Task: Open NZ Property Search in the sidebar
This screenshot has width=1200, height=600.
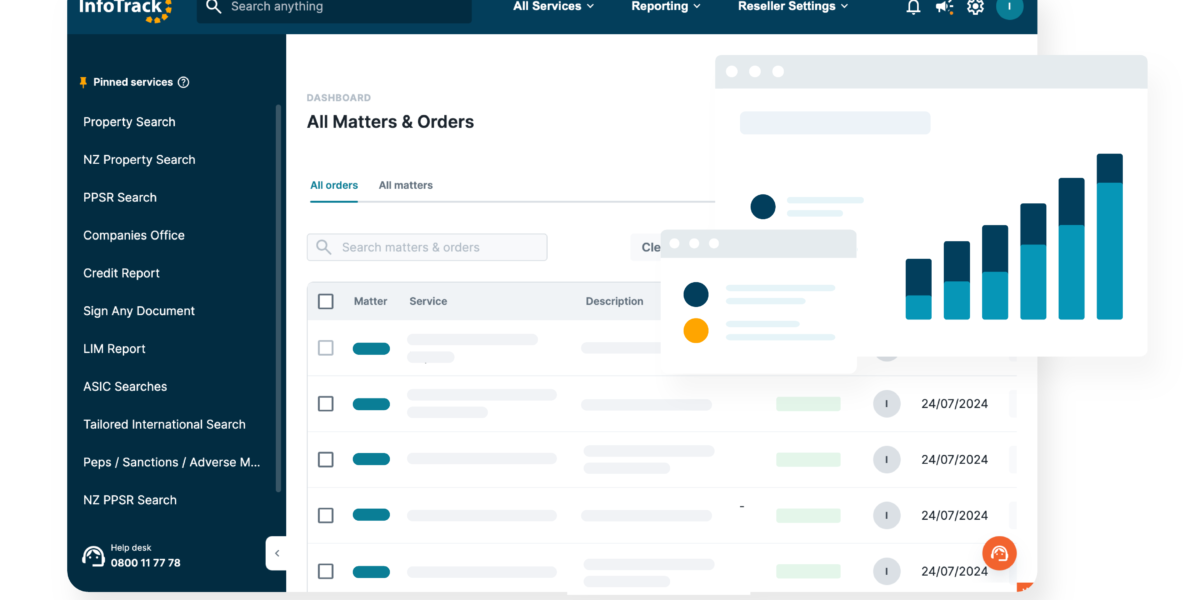Action: click(x=139, y=160)
